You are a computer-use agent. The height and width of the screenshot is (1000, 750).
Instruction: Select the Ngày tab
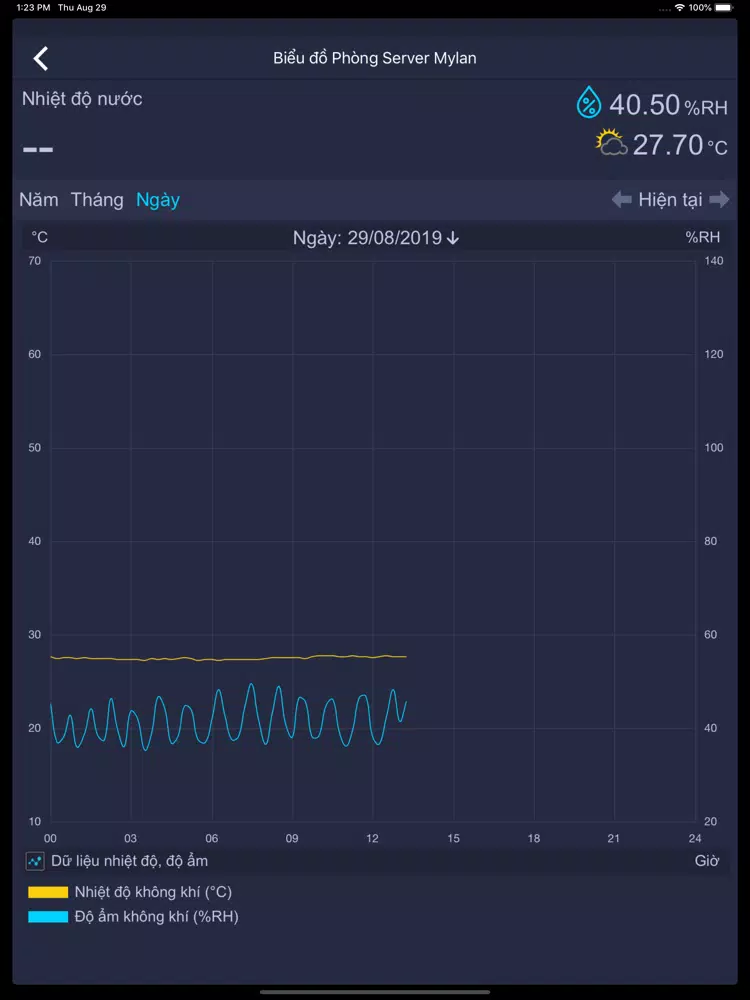coord(158,200)
